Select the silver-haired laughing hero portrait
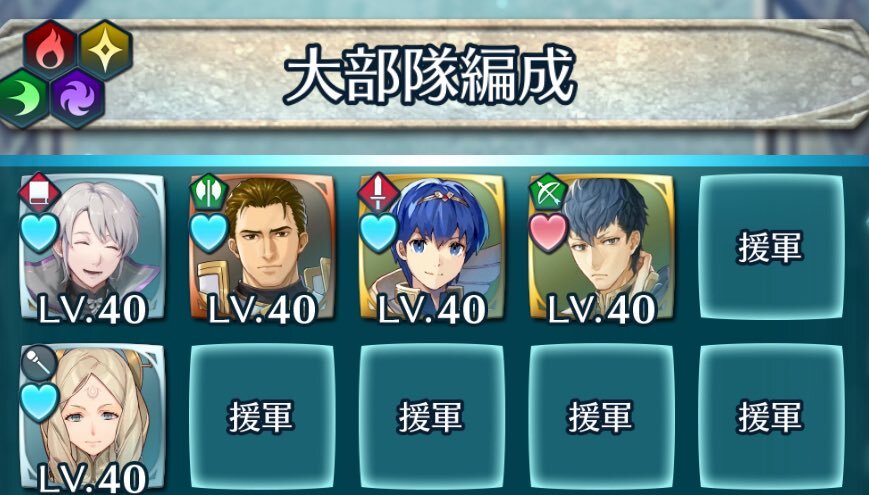 92,247
